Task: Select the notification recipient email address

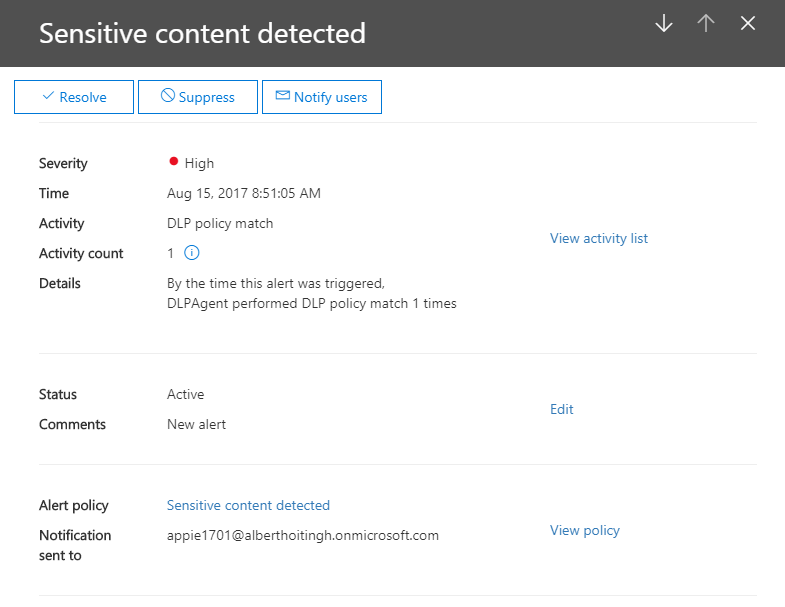Action: pyautogui.click(x=302, y=535)
